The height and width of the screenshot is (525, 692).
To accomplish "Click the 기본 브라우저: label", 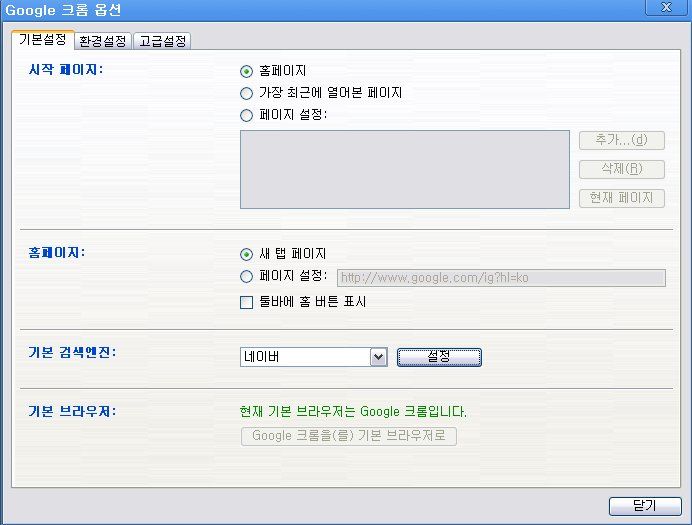I will [x=72, y=411].
